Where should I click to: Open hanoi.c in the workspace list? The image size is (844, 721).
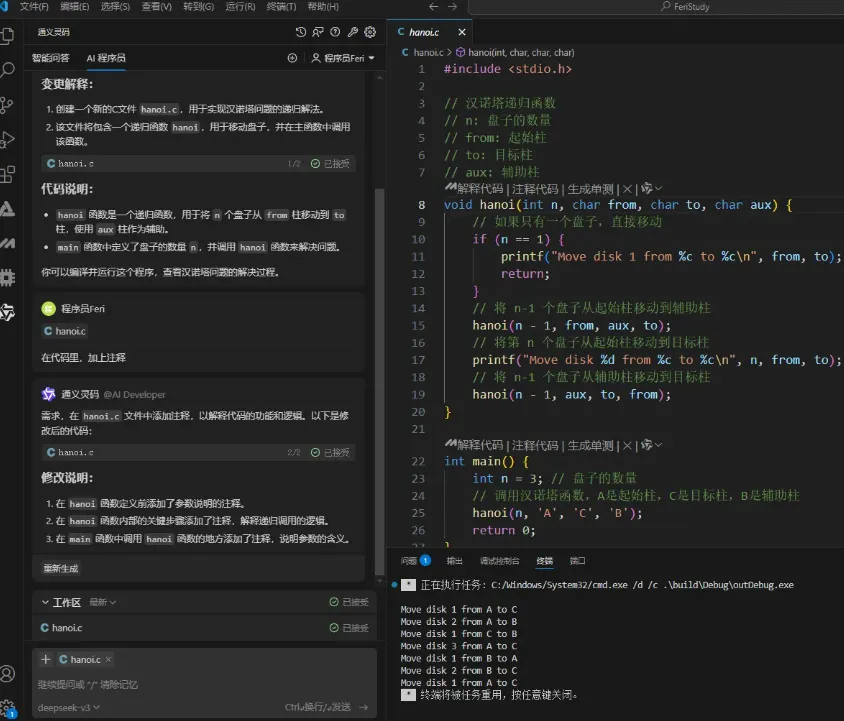pyautogui.click(x=205, y=628)
